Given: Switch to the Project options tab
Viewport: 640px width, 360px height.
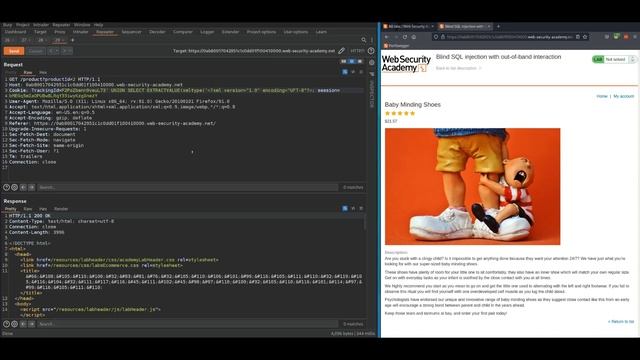Looking at the screenshot, I should pyautogui.click(x=261, y=32).
